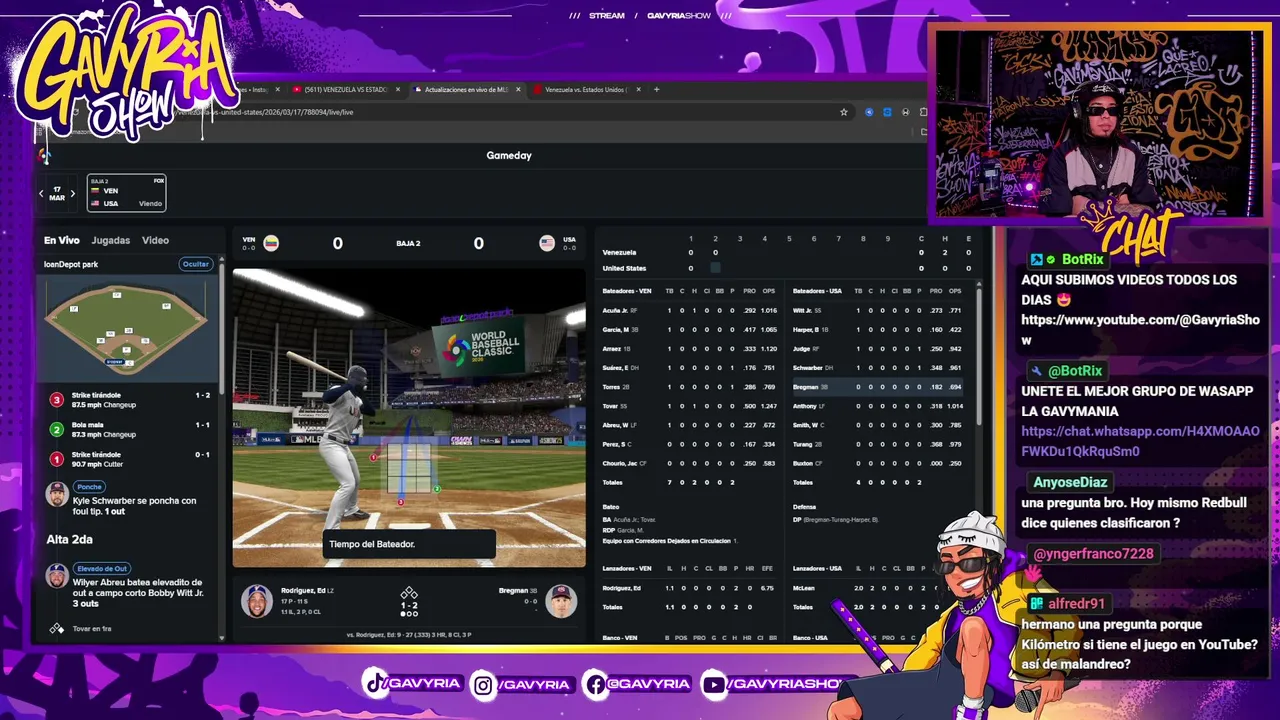
Task: Click the outs indicator dots below count
Action: (x=409, y=614)
